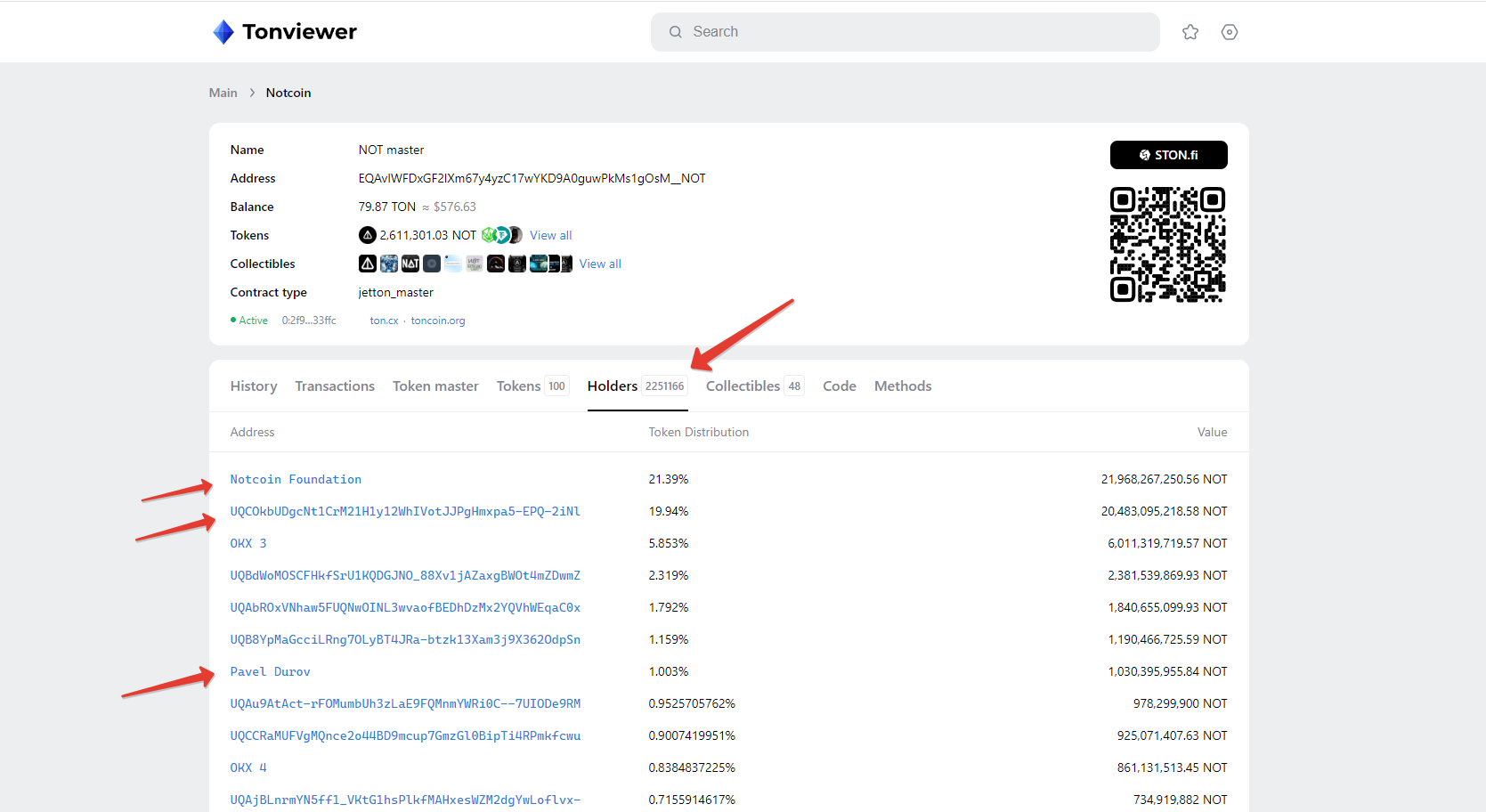Image resolution: width=1486 pixels, height=812 pixels.
Task: Focus the Search input field
Action: click(905, 32)
